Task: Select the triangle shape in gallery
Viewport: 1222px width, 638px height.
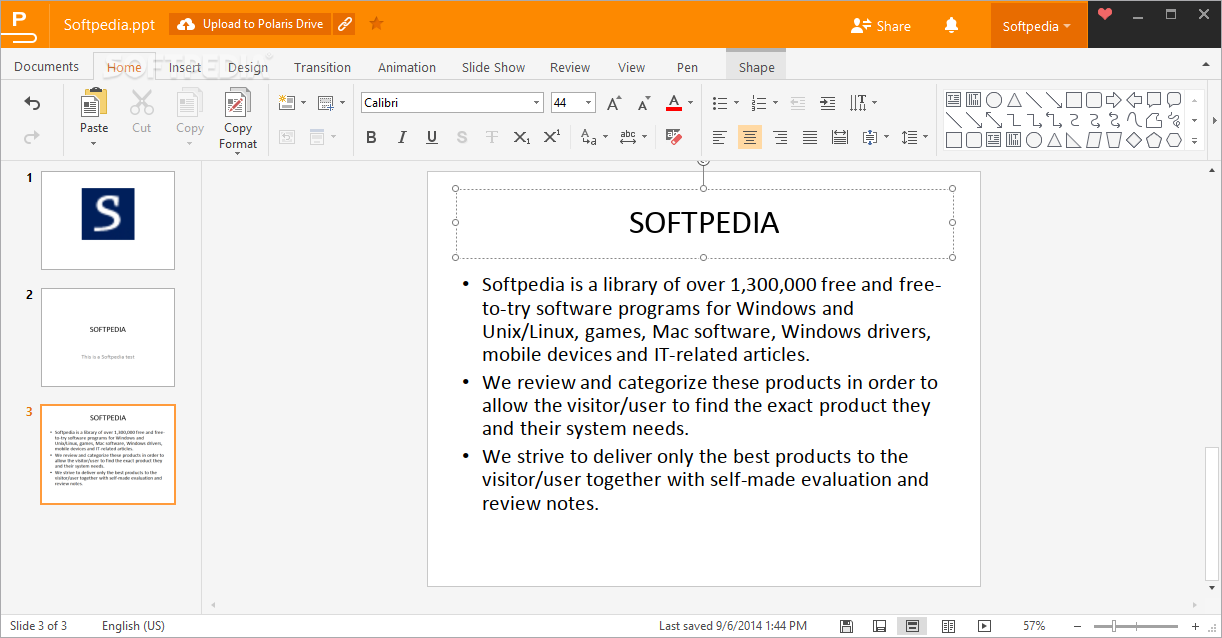Action: (1014, 100)
